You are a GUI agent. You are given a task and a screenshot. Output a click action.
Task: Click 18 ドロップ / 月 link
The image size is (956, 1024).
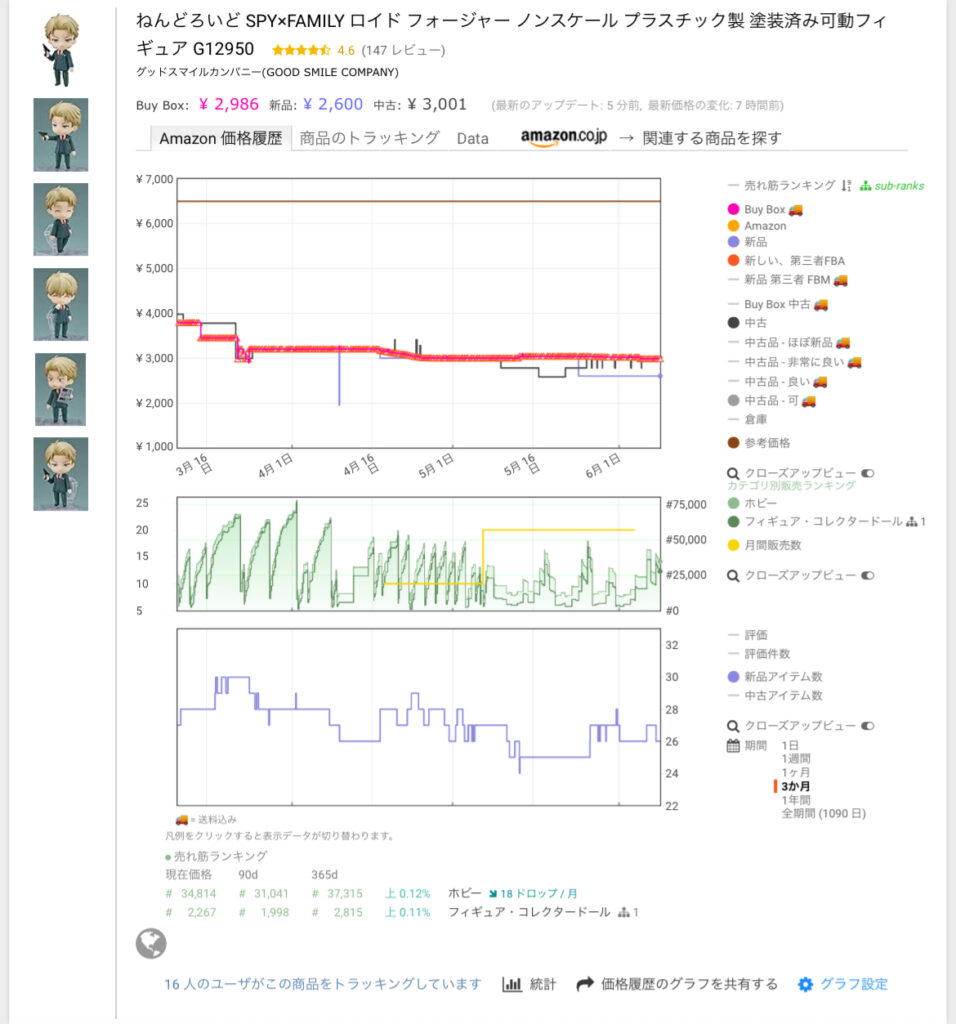[x=538, y=893]
